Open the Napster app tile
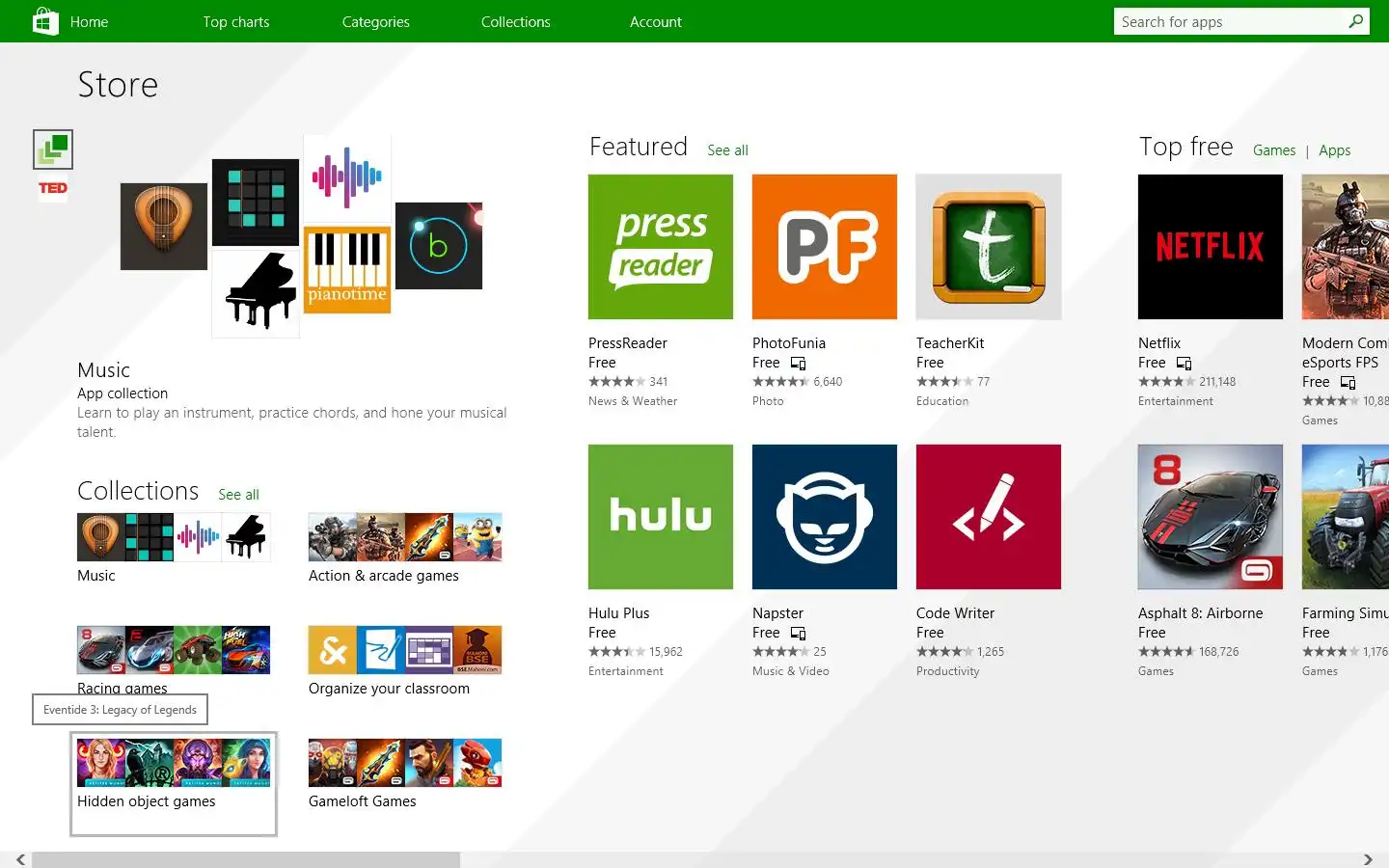The image size is (1389, 868). [x=825, y=517]
